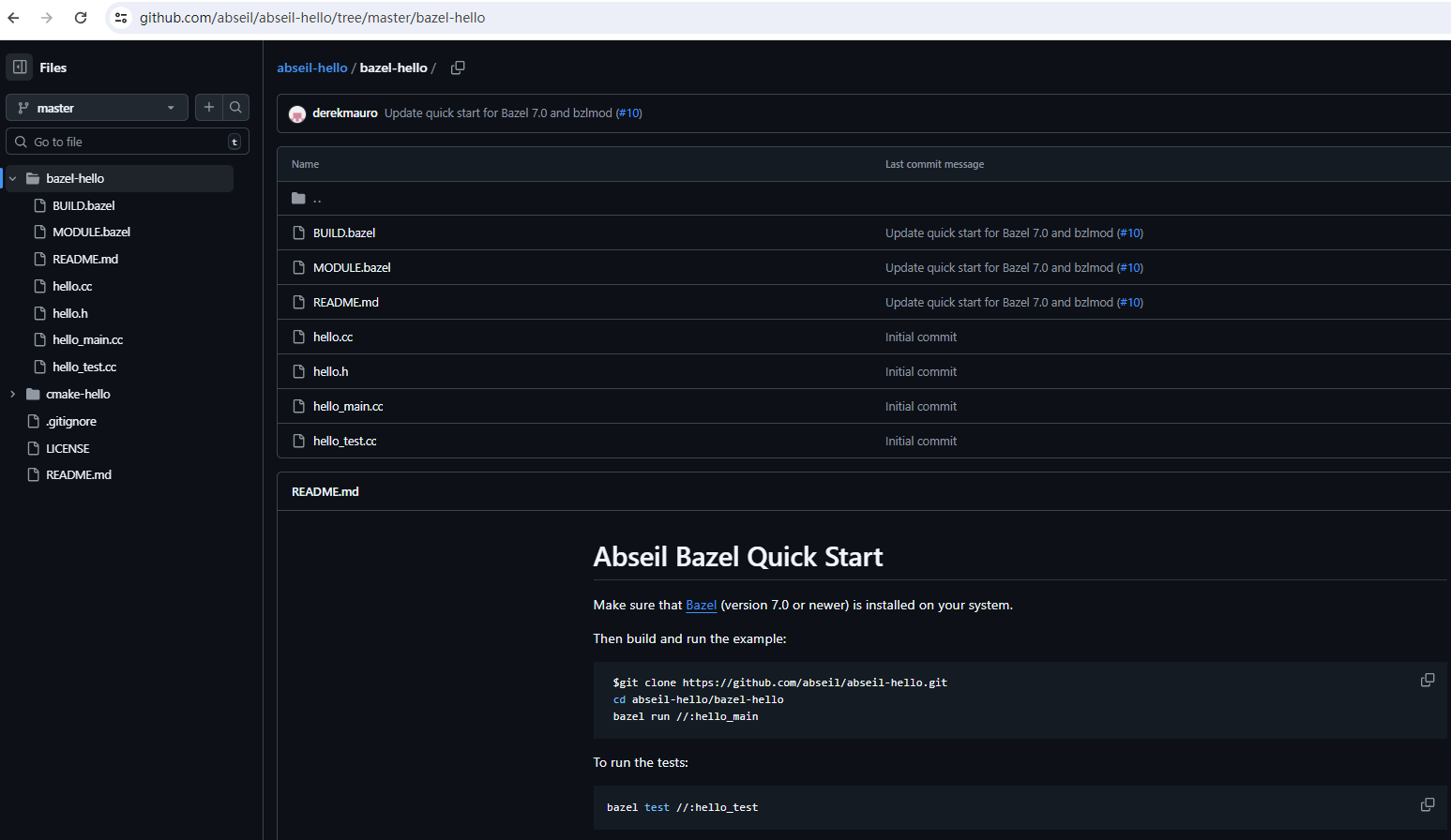Click file icon beside LICENSE in sidebar

click(x=33, y=448)
